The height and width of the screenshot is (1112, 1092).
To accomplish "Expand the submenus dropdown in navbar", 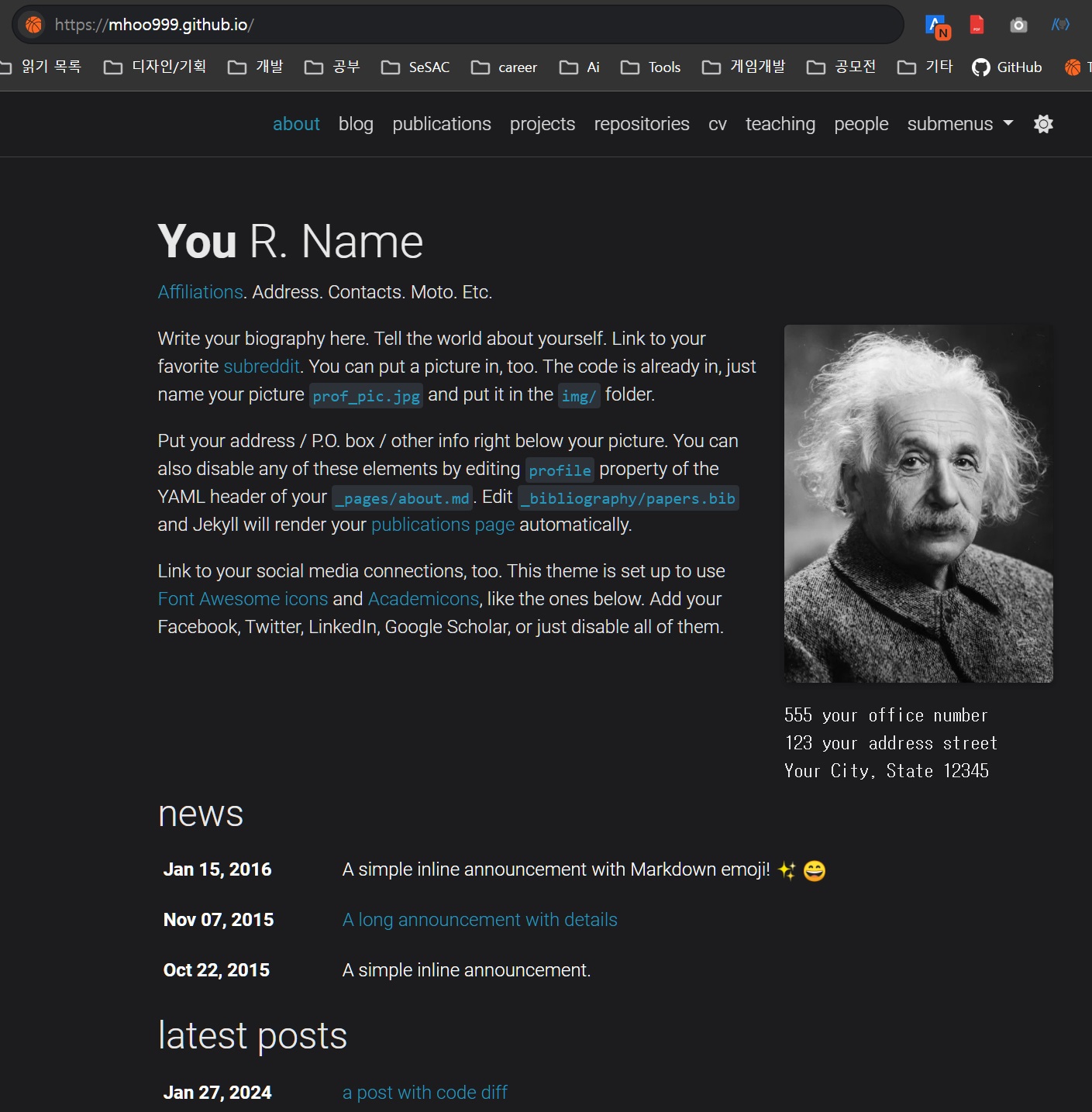I will (x=959, y=124).
